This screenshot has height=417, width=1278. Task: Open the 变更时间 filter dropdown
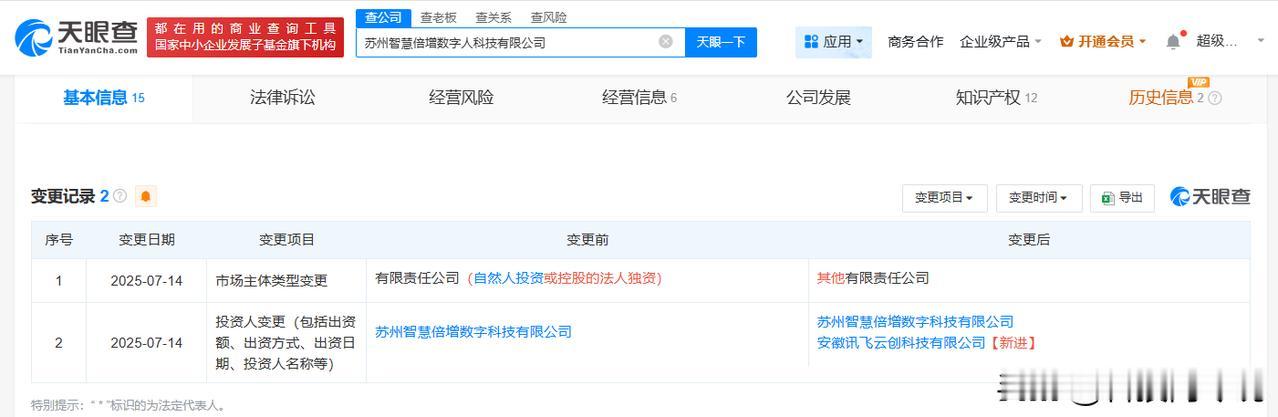tap(1039, 198)
